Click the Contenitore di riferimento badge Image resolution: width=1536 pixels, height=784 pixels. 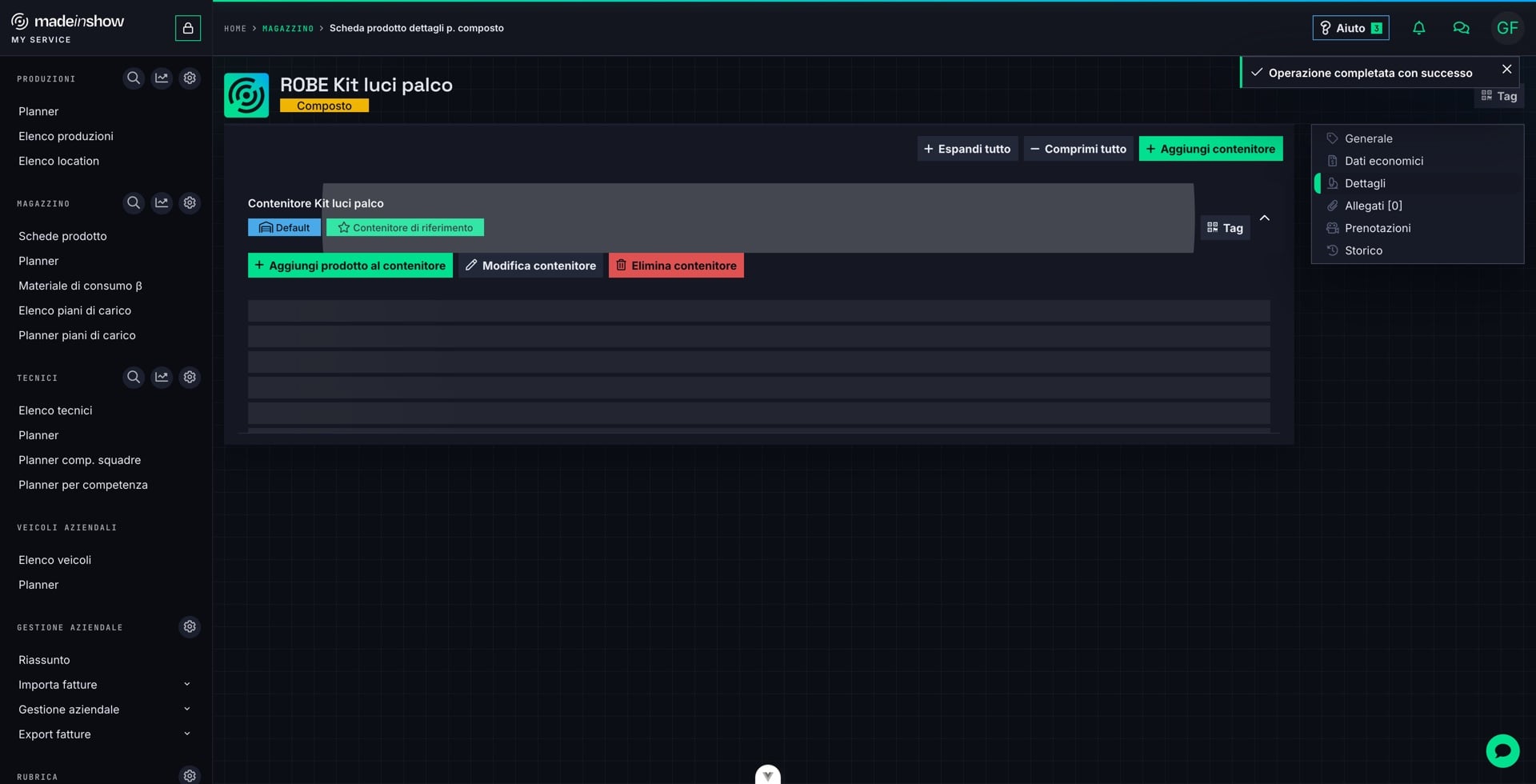tap(405, 228)
